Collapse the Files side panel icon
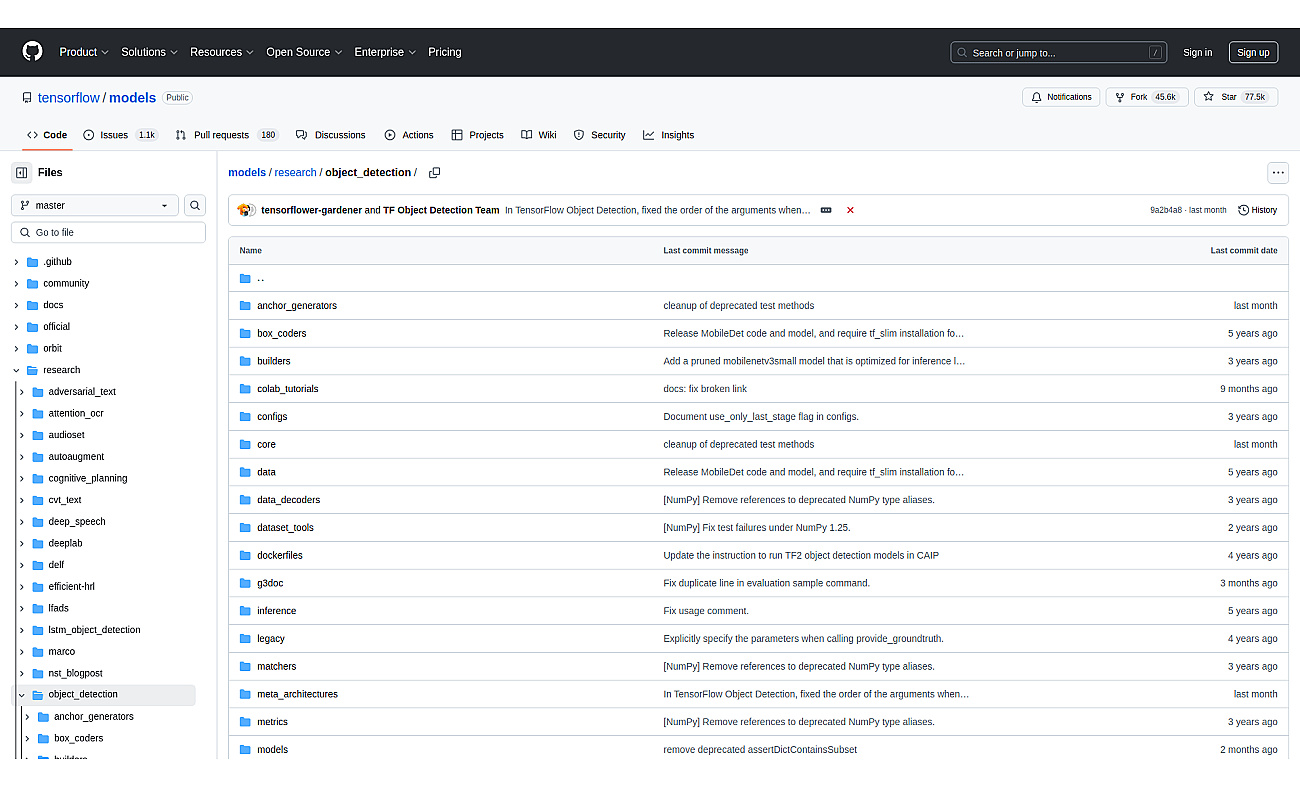1300x788 pixels. tap(22, 173)
